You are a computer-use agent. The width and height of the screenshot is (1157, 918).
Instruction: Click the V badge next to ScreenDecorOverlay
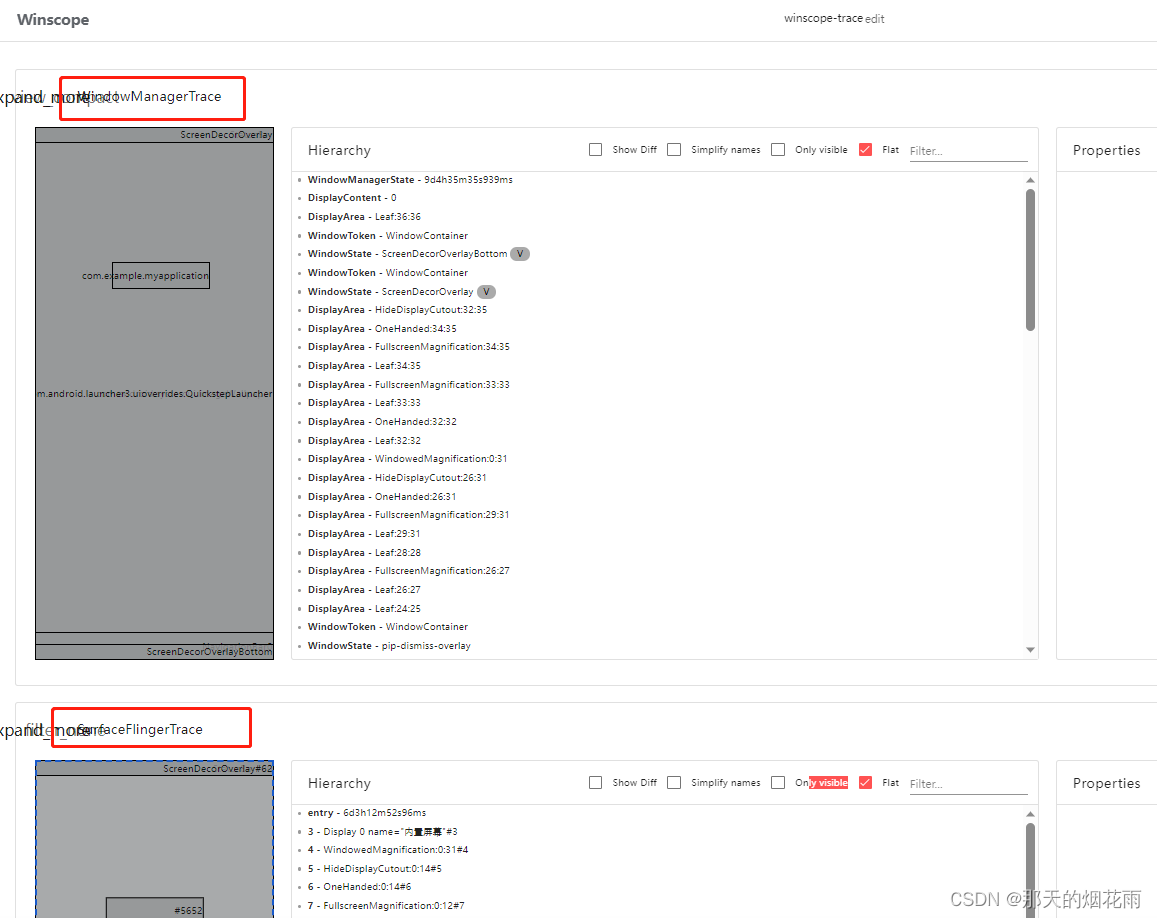487,291
